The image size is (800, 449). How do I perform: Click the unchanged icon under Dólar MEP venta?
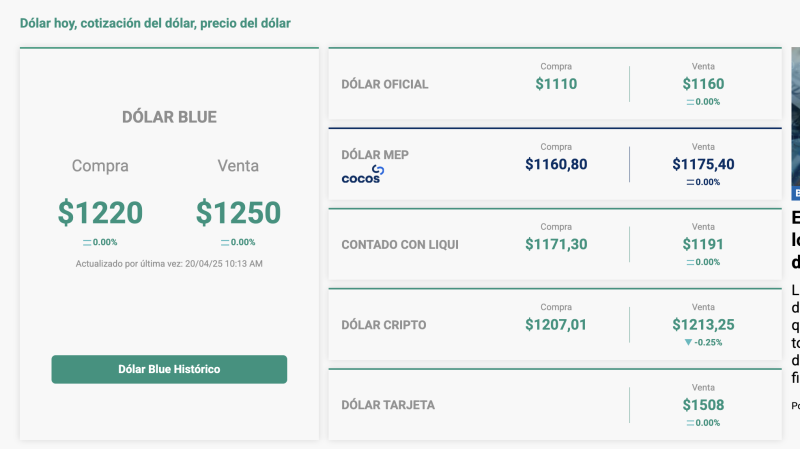690,182
